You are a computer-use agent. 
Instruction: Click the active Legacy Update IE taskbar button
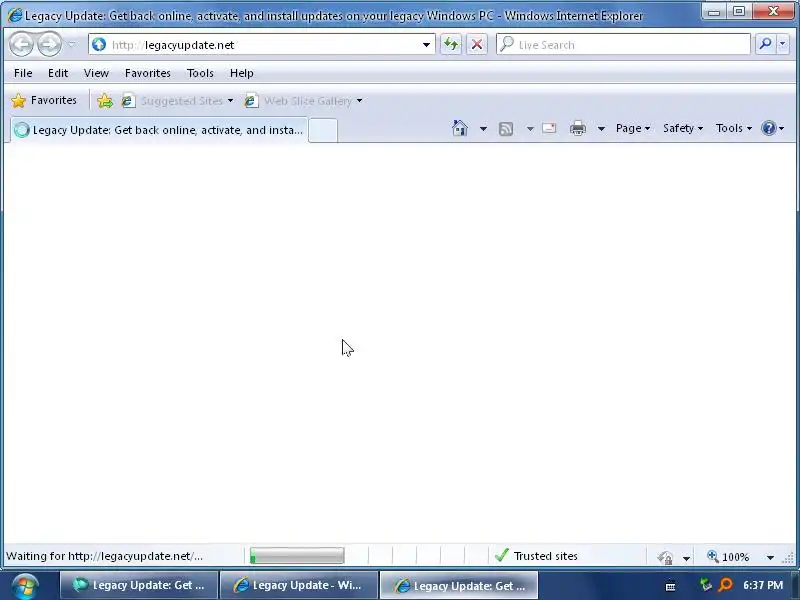pyautogui.click(x=459, y=585)
